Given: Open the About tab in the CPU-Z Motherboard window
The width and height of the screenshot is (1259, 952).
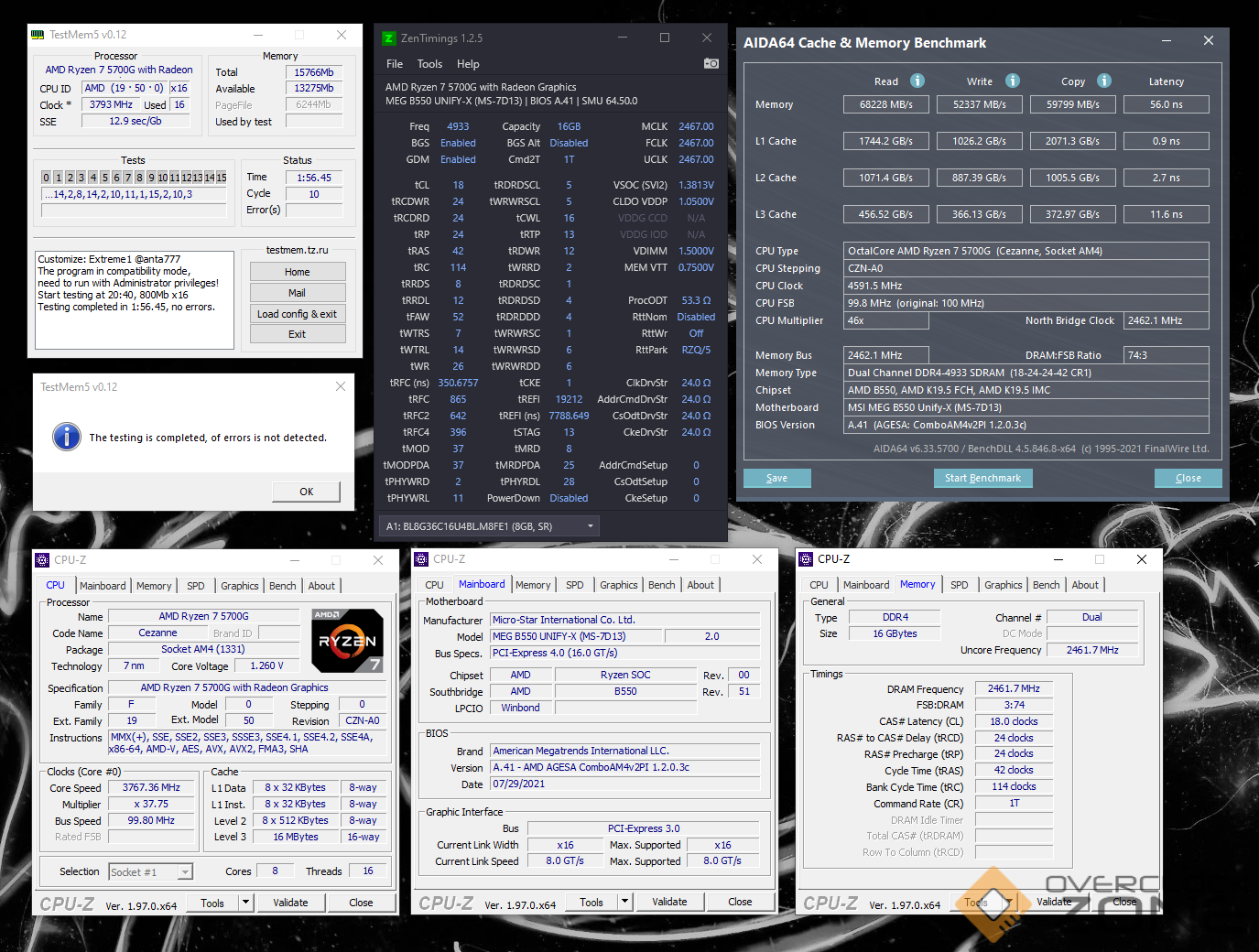Looking at the screenshot, I should [700, 585].
